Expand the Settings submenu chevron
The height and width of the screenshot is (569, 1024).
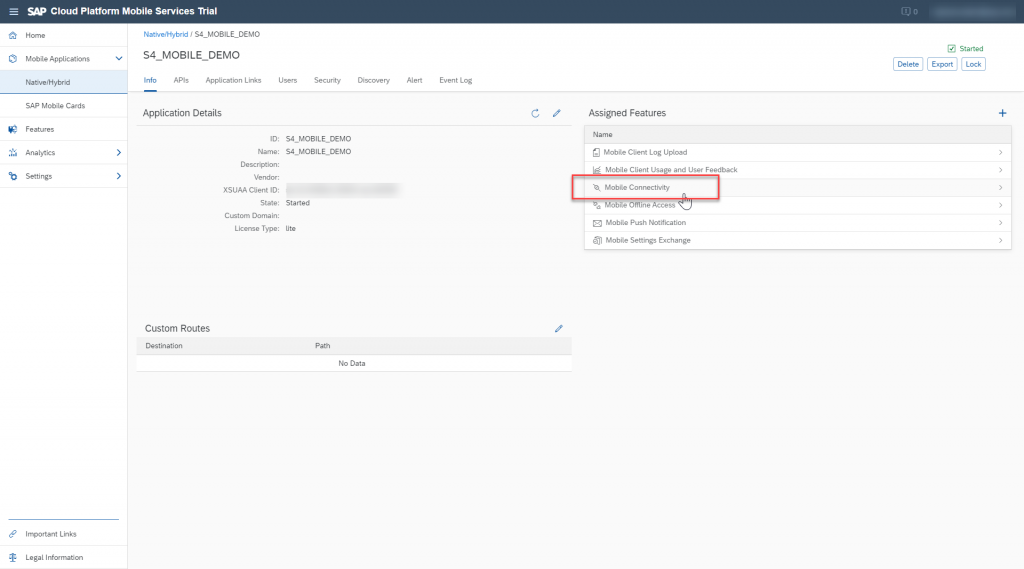119,176
